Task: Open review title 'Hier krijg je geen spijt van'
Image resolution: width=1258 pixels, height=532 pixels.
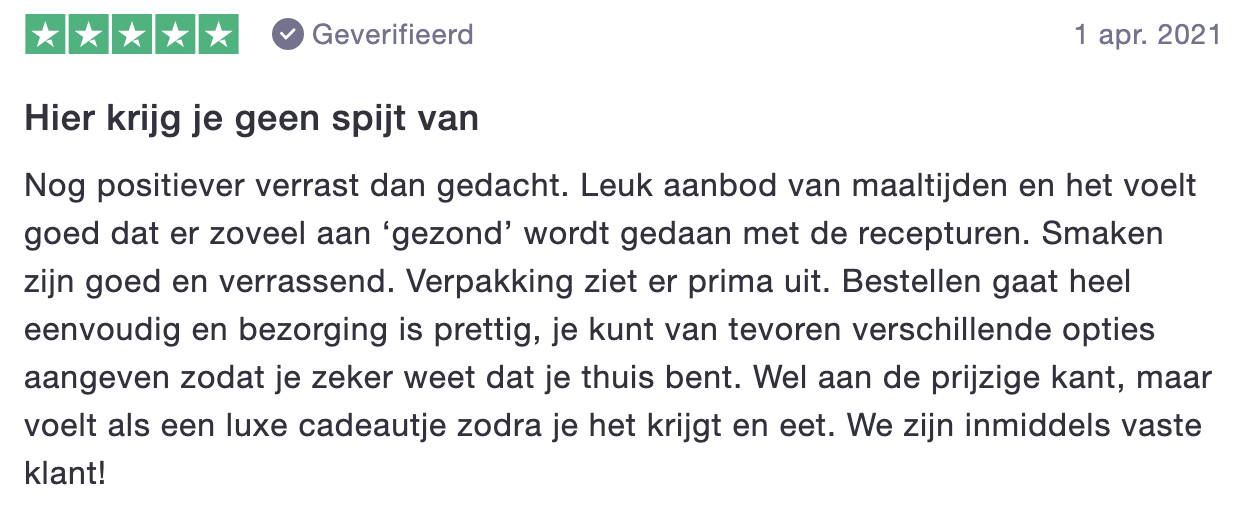Action: point(252,120)
